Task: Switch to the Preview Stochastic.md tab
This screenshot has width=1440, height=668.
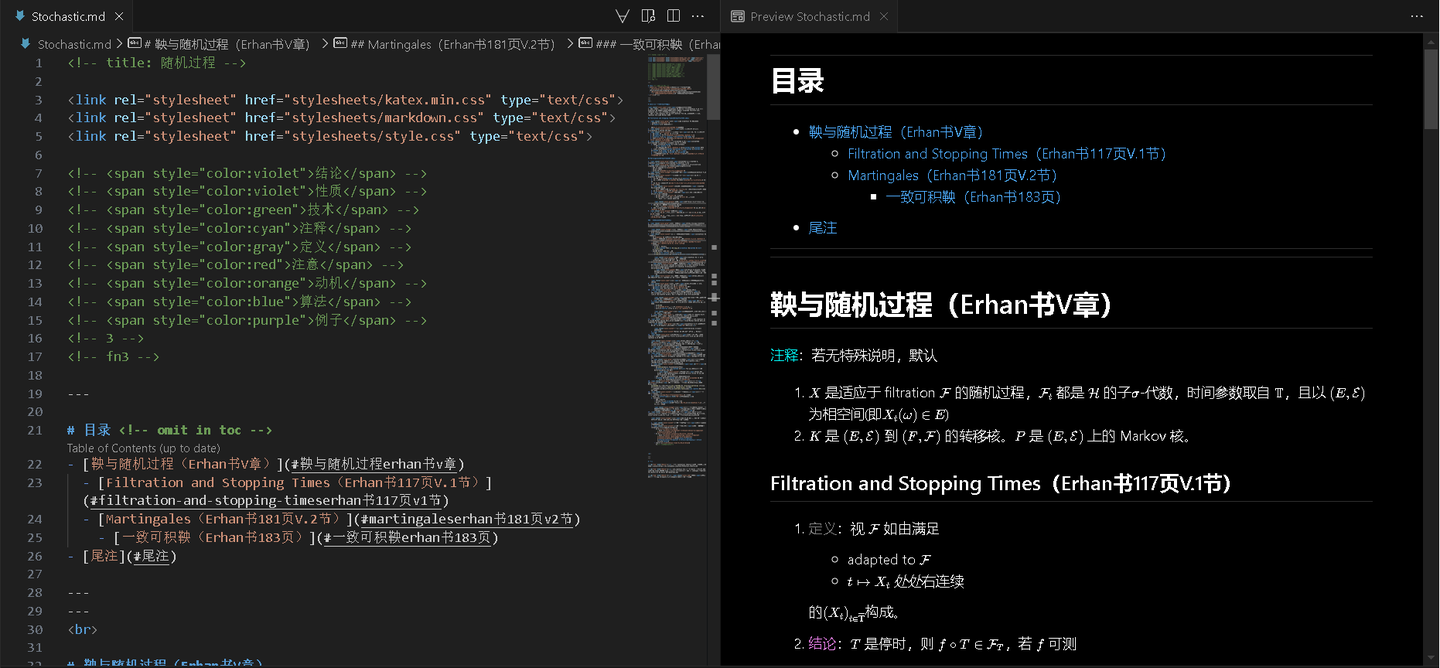Action: click(x=809, y=16)
